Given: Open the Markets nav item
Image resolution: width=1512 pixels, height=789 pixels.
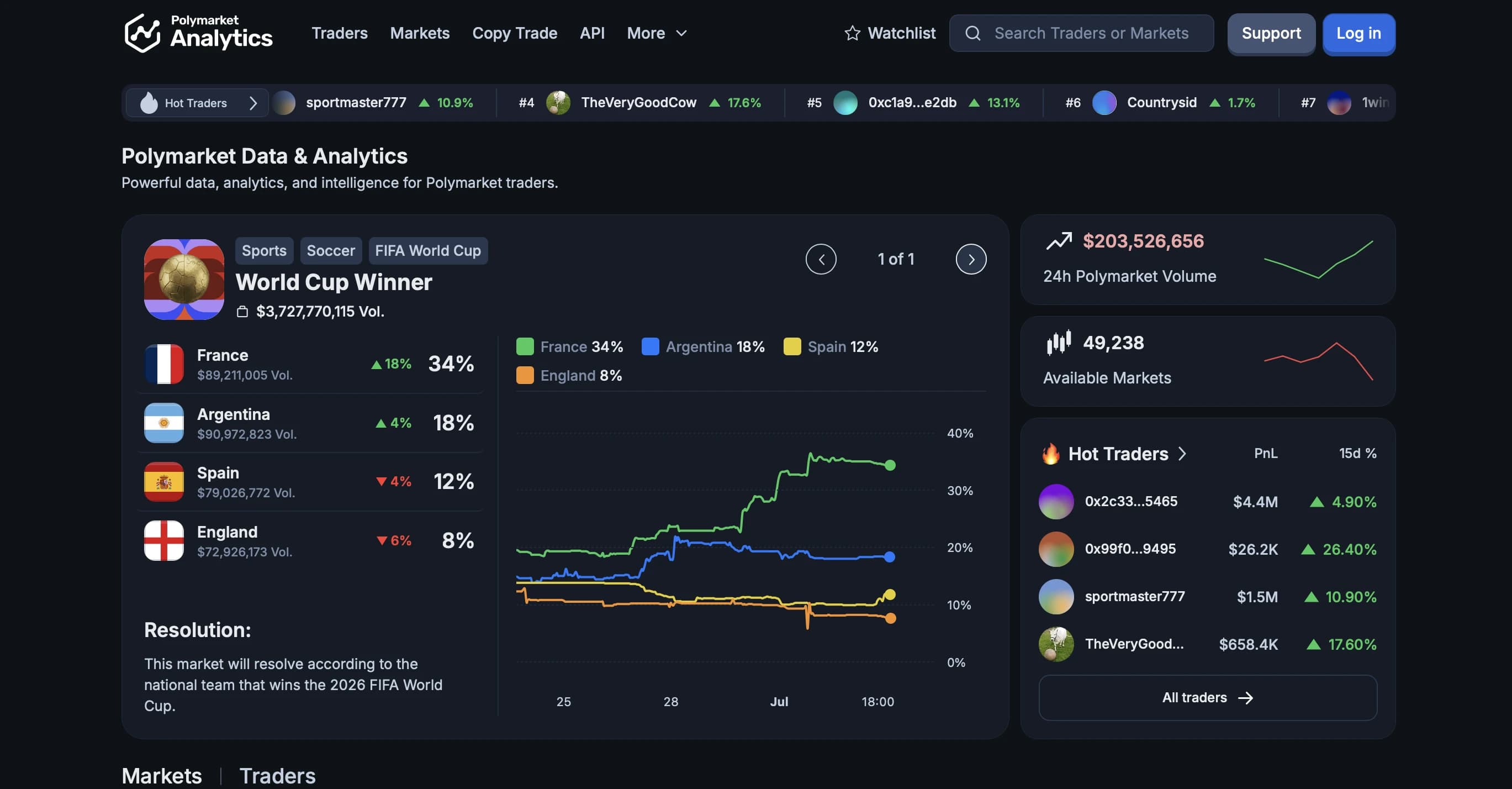Looking at the screenshot, I should click(420, 33).
